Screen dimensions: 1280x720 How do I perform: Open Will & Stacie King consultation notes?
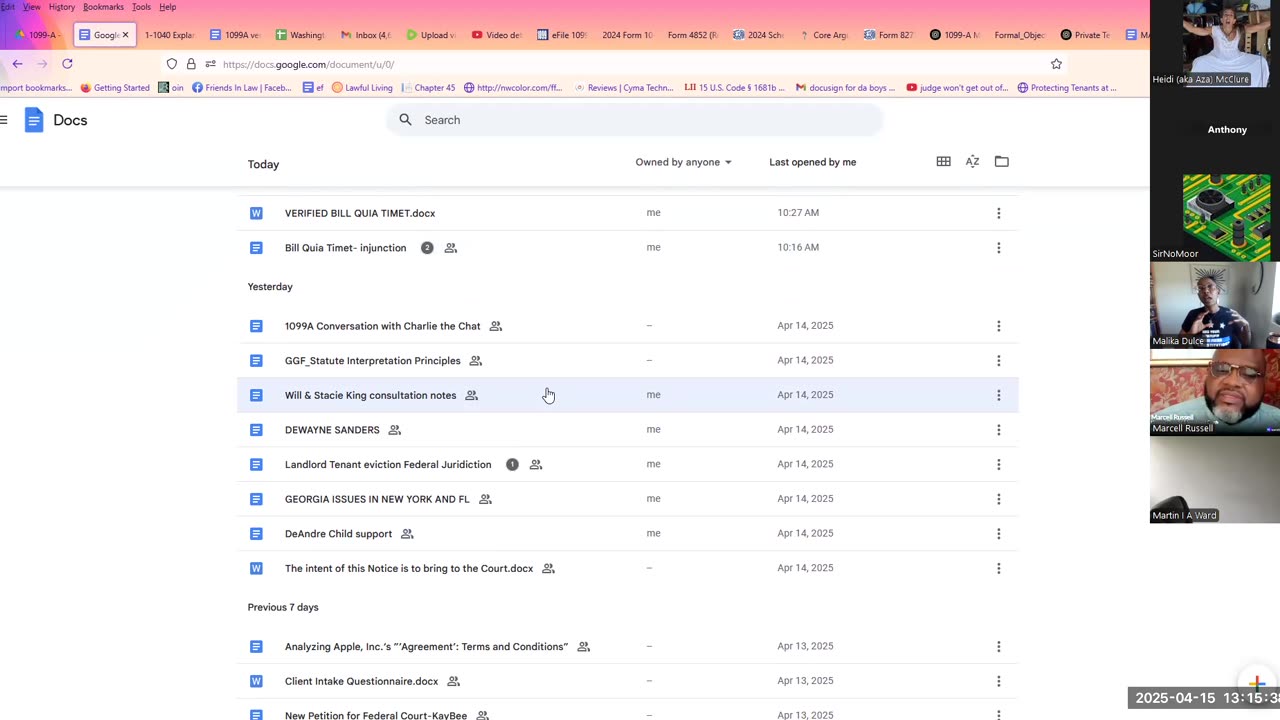(x=370, y=395)
